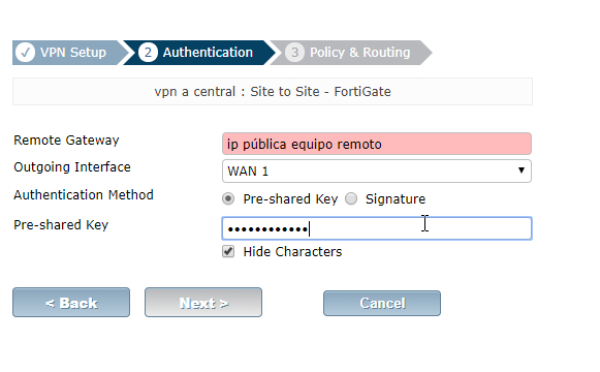
Task: Select the Pre-shared Key radio button
Action: point(228,199)
